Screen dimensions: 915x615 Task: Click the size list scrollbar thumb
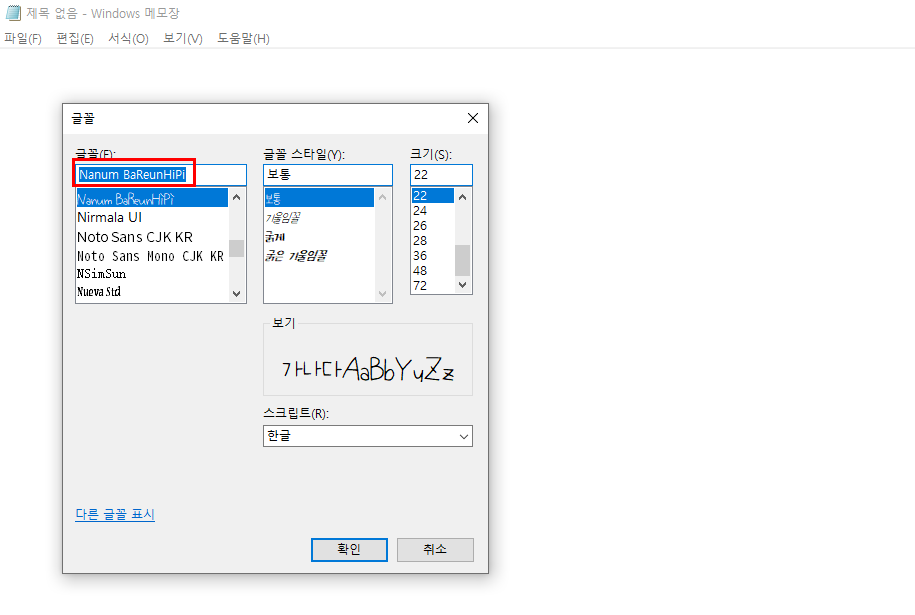point(463,260)
